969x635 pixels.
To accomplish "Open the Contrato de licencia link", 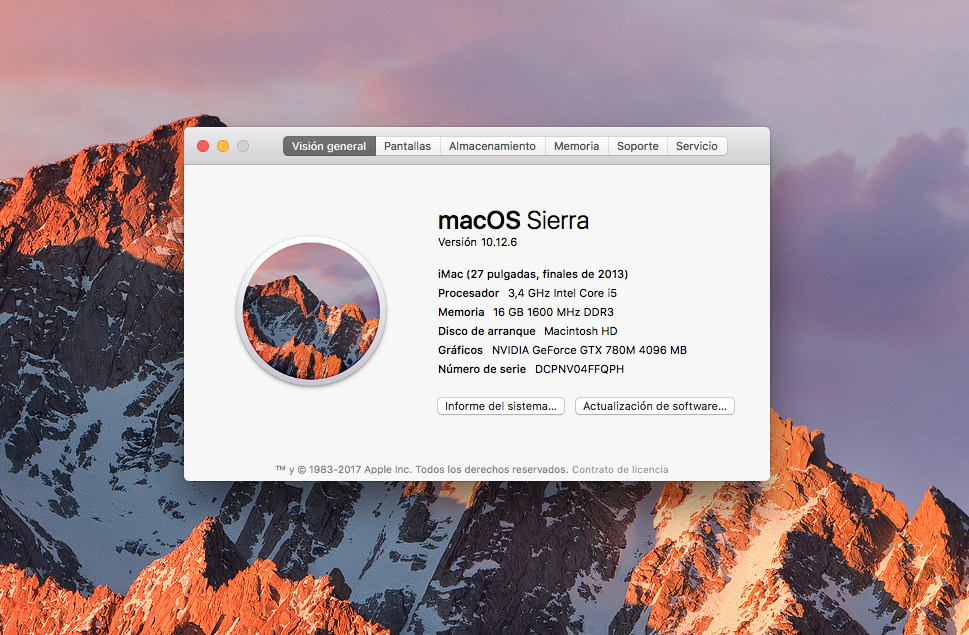I will point(620,469).
